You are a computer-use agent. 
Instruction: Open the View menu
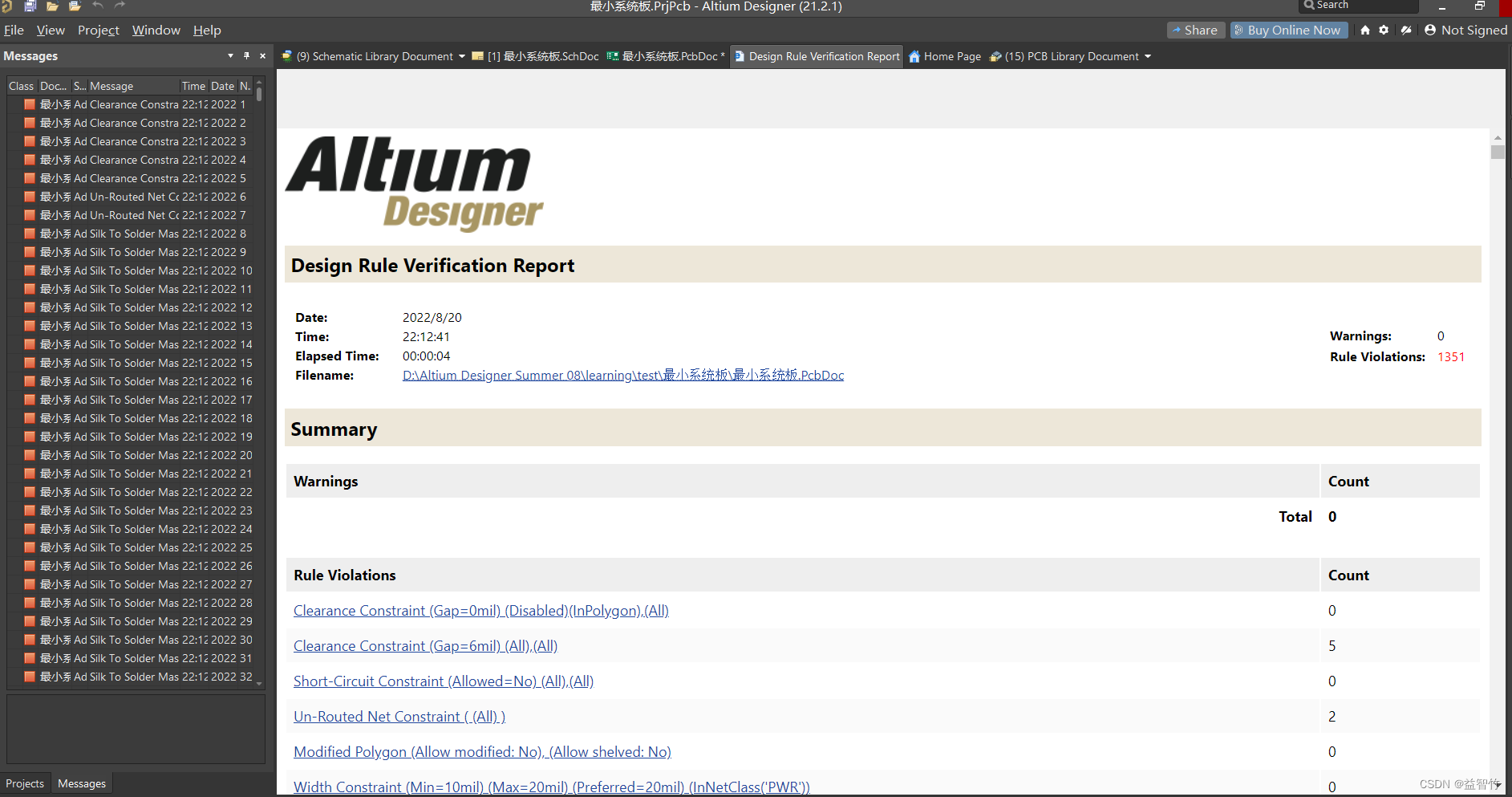(51, 30)
